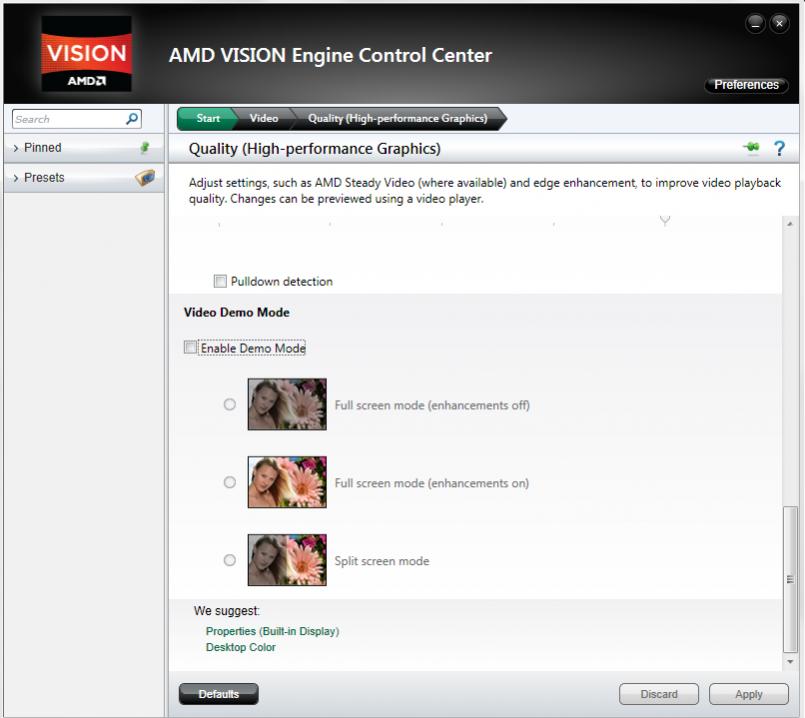The image size is (805, 718).
Task: Close the Control Center window
Action: click(x=779, y=24)
